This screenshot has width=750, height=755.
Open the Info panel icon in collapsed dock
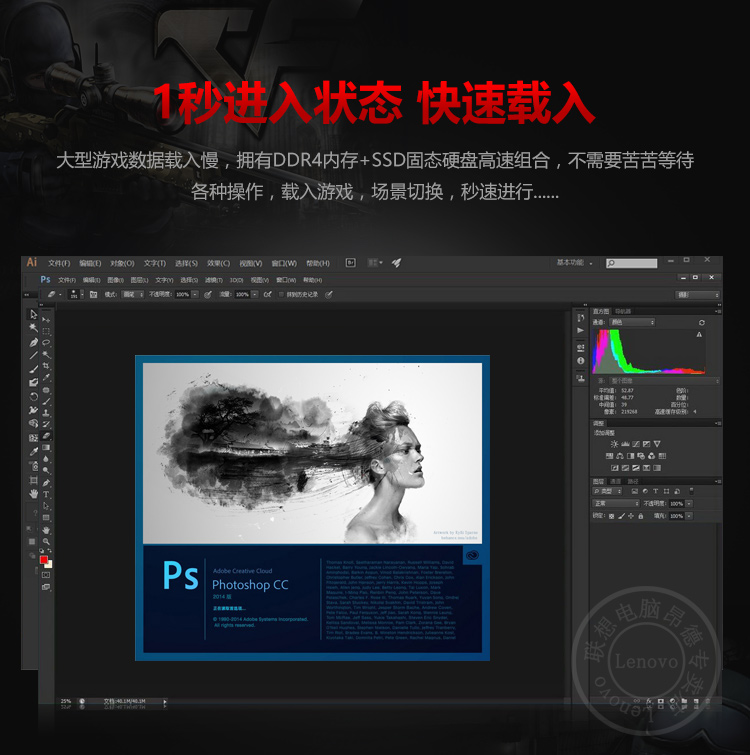[x=581, y=361]
